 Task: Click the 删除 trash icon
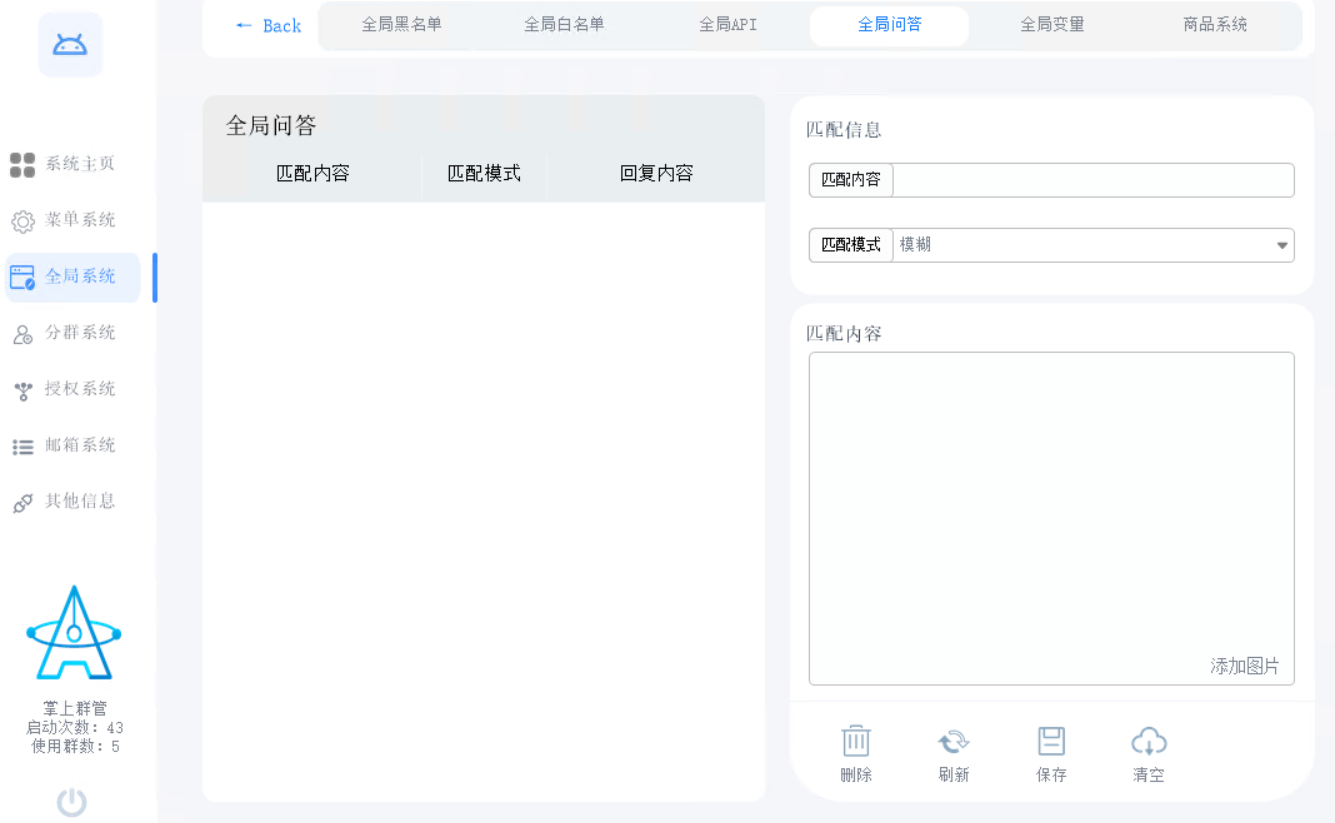pos(856,742)
